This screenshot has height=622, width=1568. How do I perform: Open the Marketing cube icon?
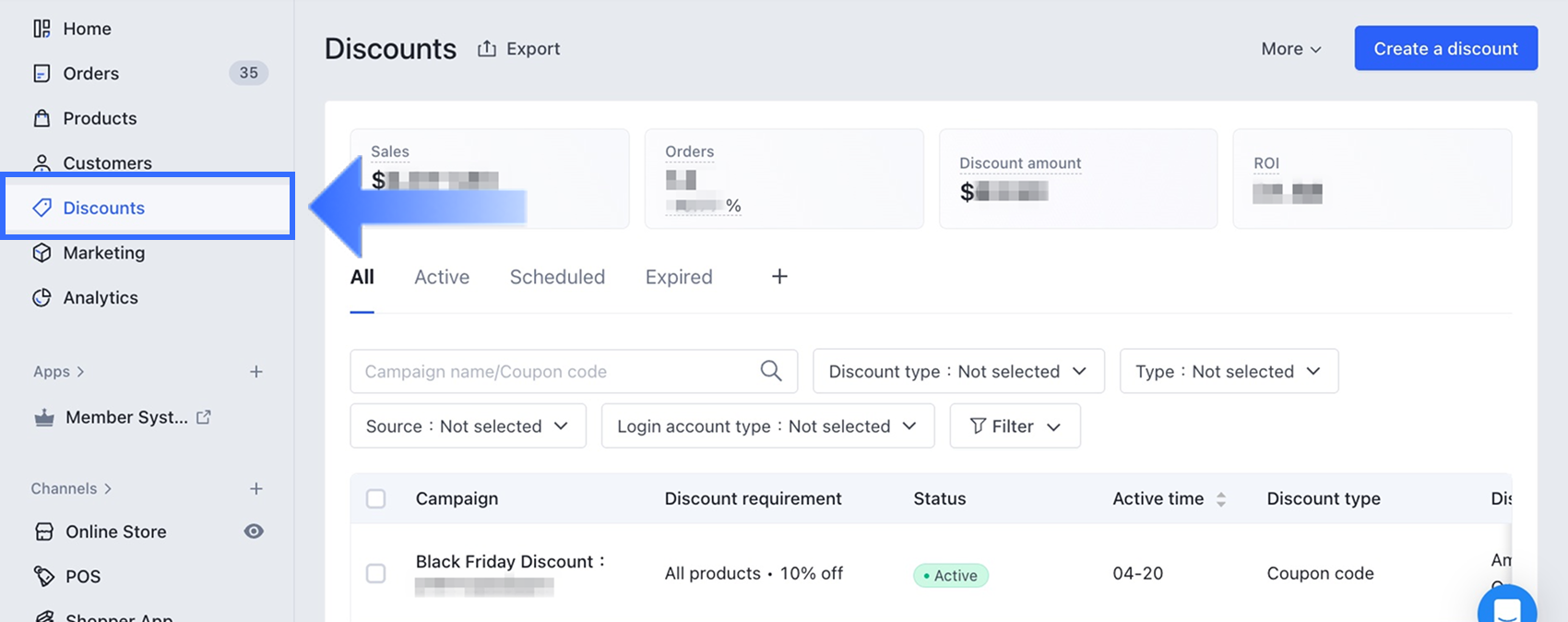pos(42,253)
